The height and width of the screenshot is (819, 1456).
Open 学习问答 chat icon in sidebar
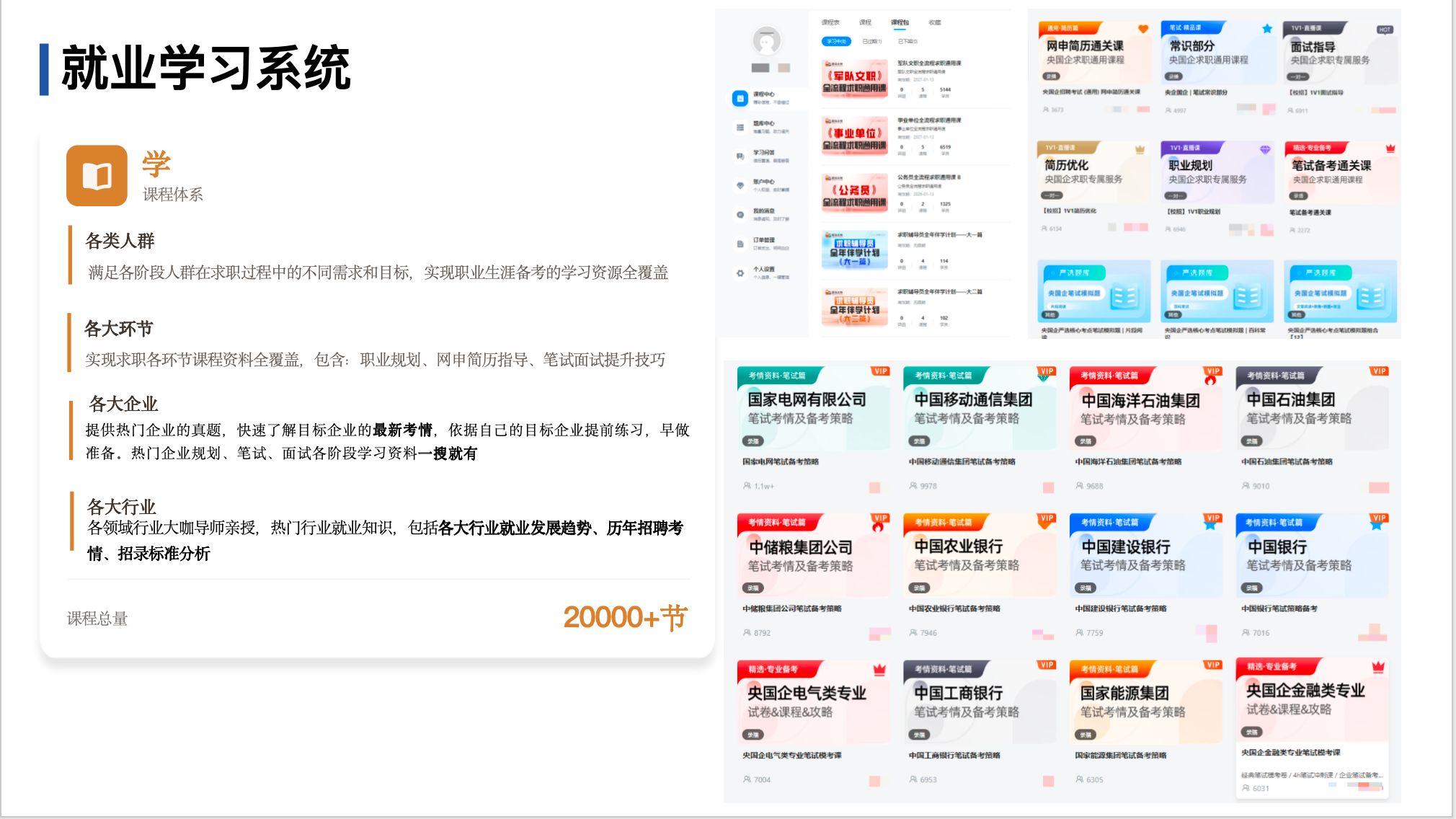pyautogui.click(x=740, y=156)
